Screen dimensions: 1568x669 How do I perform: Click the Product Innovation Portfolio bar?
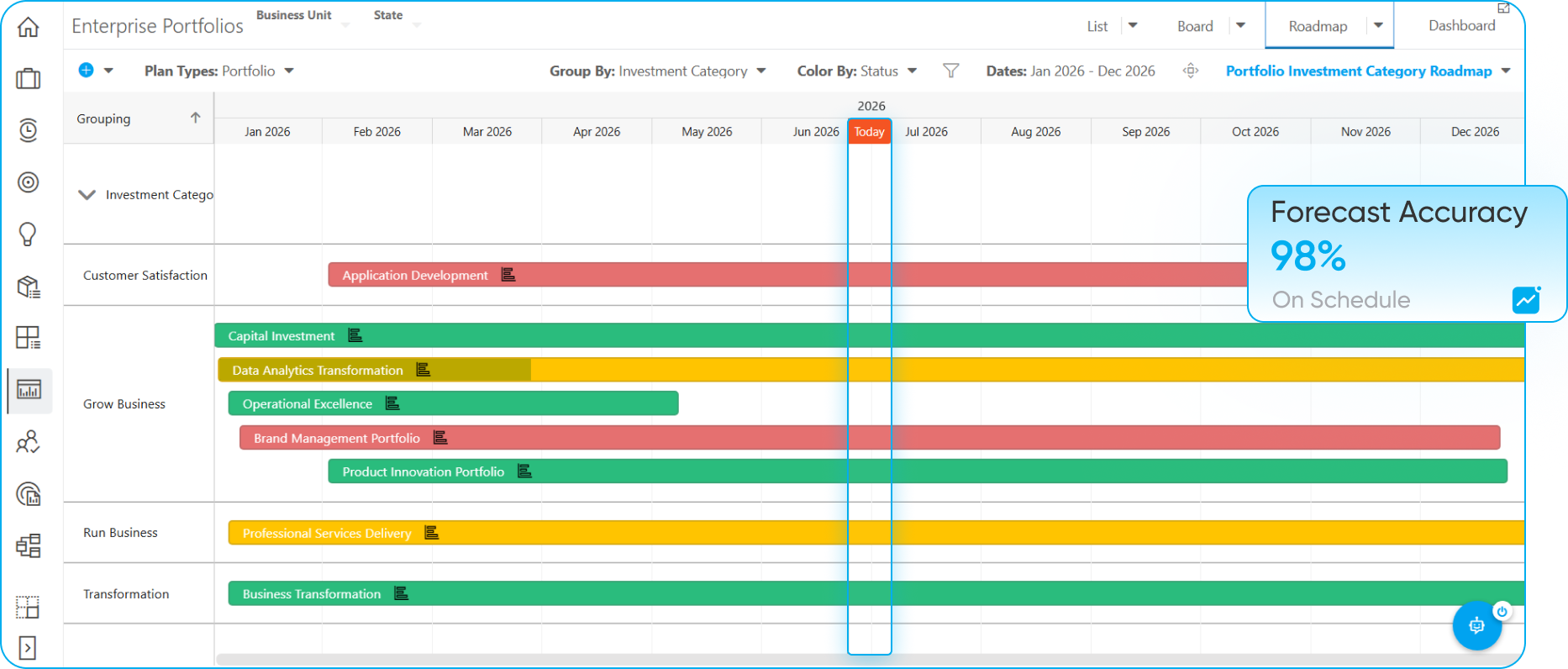coord(918,471)
